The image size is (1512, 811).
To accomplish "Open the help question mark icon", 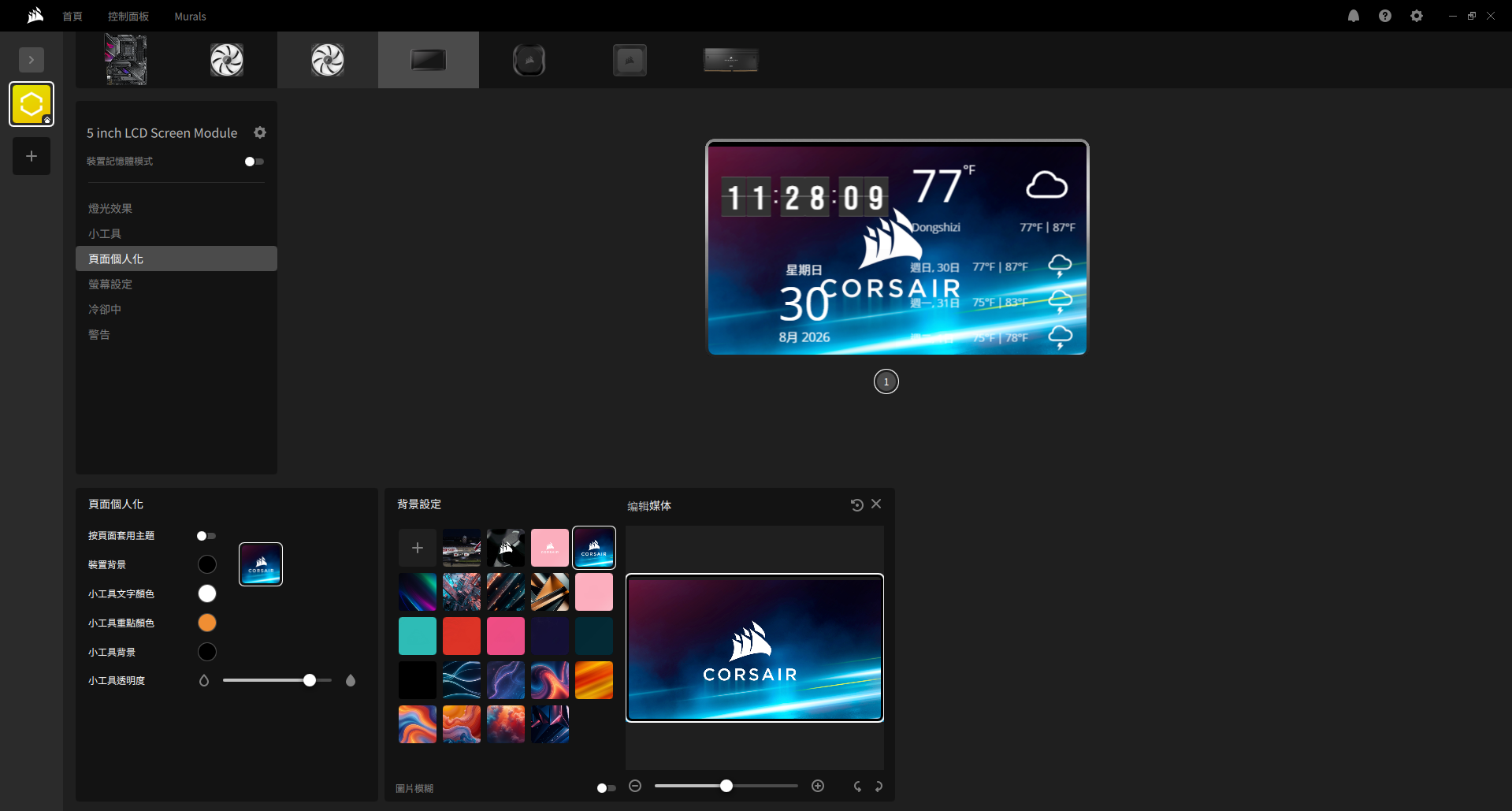I will point(1385,16).
